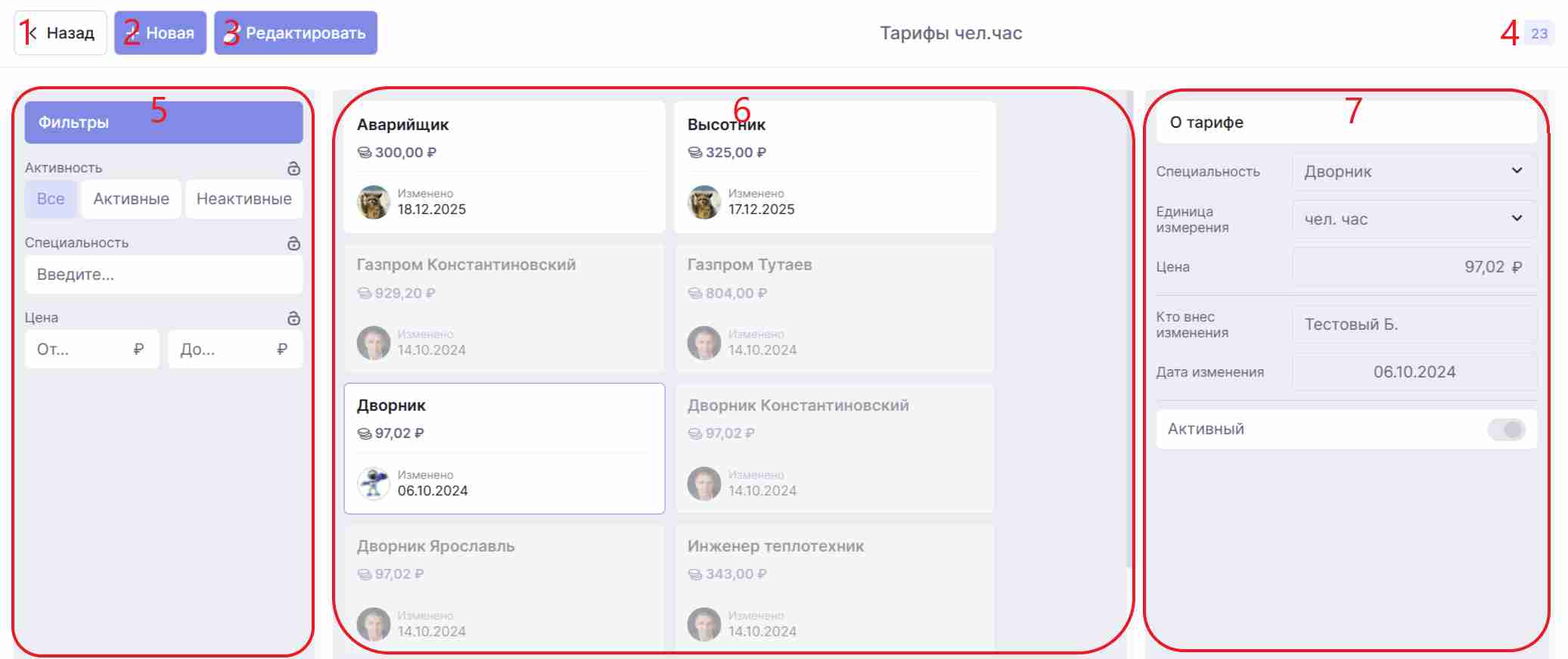Create a tariff with Новая button
The height and width of the screenshot is (659, 1568).
click(x=160, y=33)
